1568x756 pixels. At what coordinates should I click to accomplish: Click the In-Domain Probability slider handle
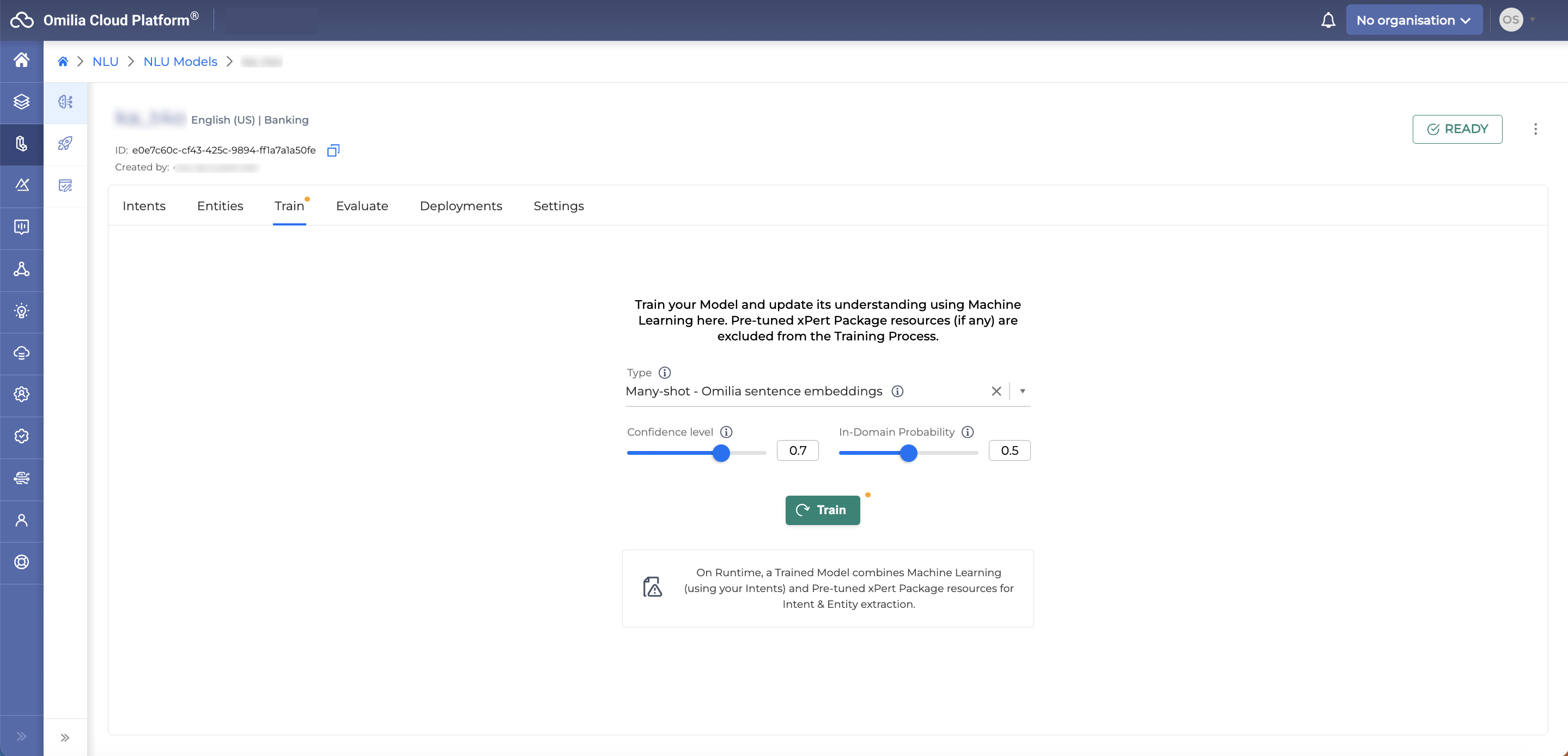(908, 453)
